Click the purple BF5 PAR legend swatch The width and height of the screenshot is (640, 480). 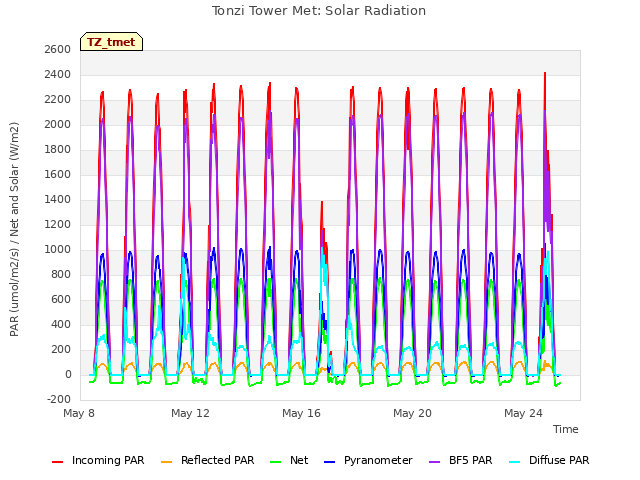click(435, 462)
